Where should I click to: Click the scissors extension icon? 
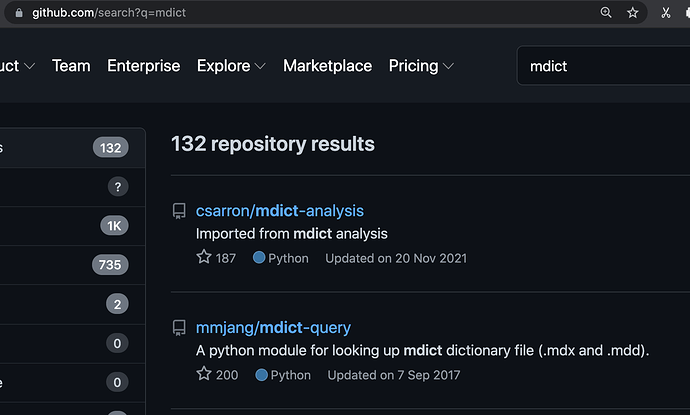click(x=666, y=13)
